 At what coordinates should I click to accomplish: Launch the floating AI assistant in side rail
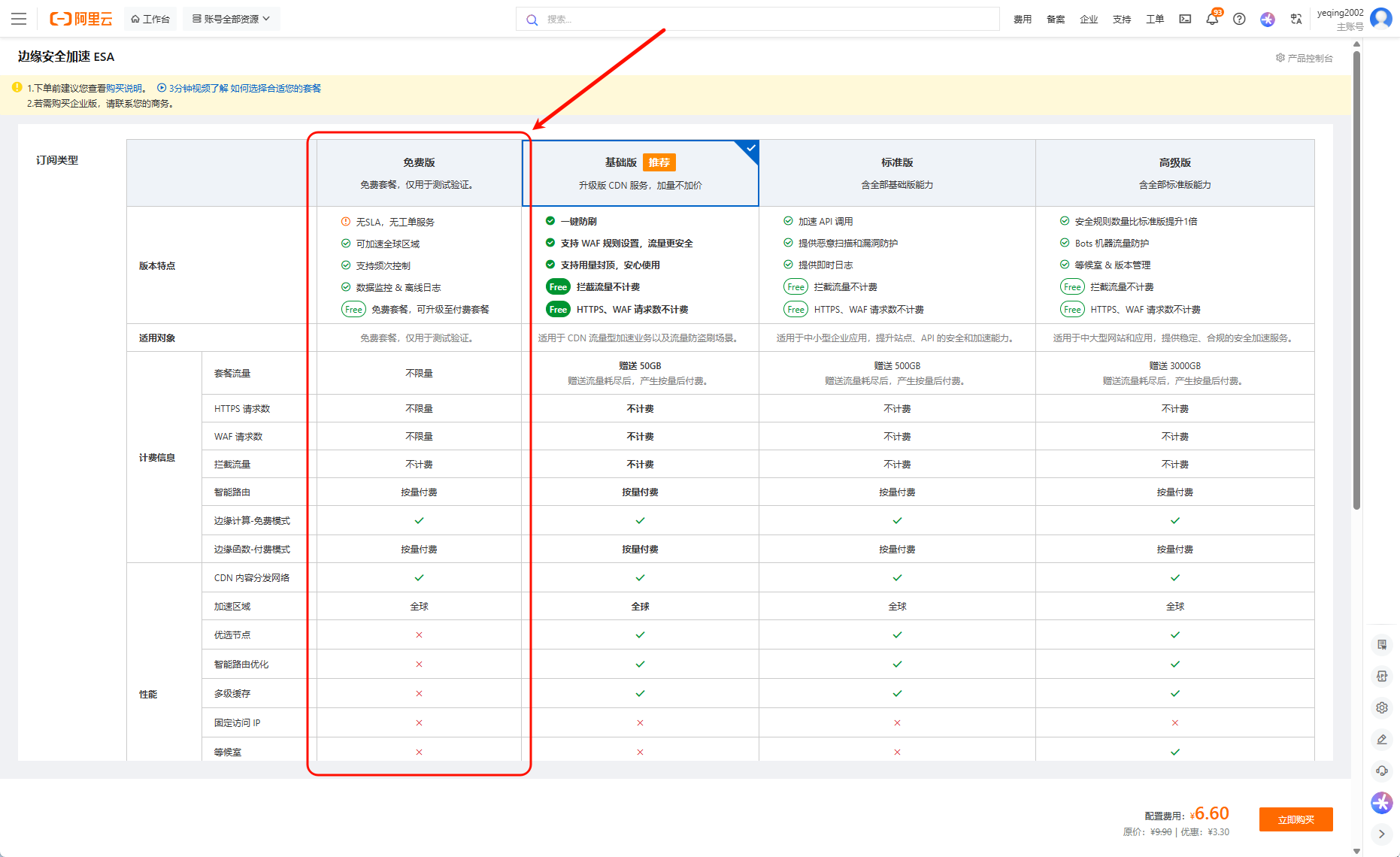pyautogui.click(x=1382, y=802)
